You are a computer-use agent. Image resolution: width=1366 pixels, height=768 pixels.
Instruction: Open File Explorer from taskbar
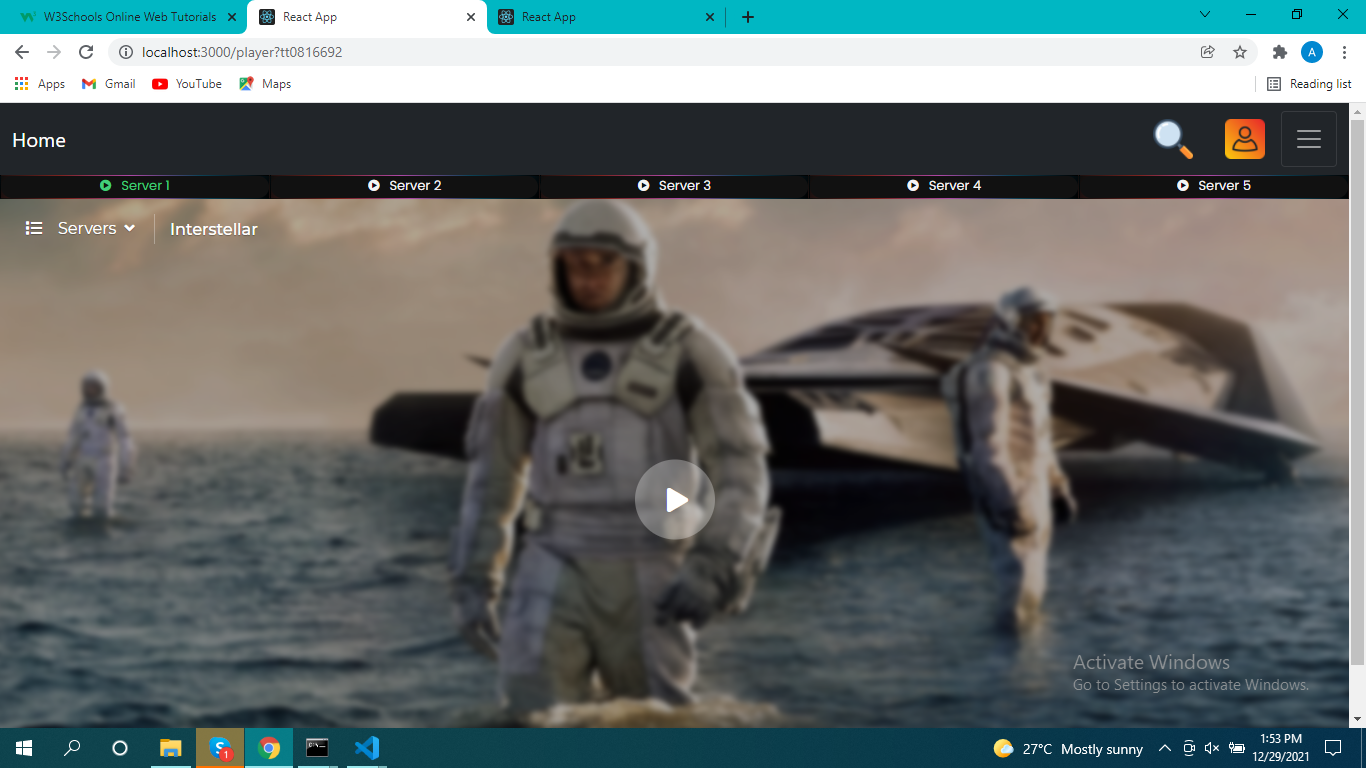tap(171, 748)
